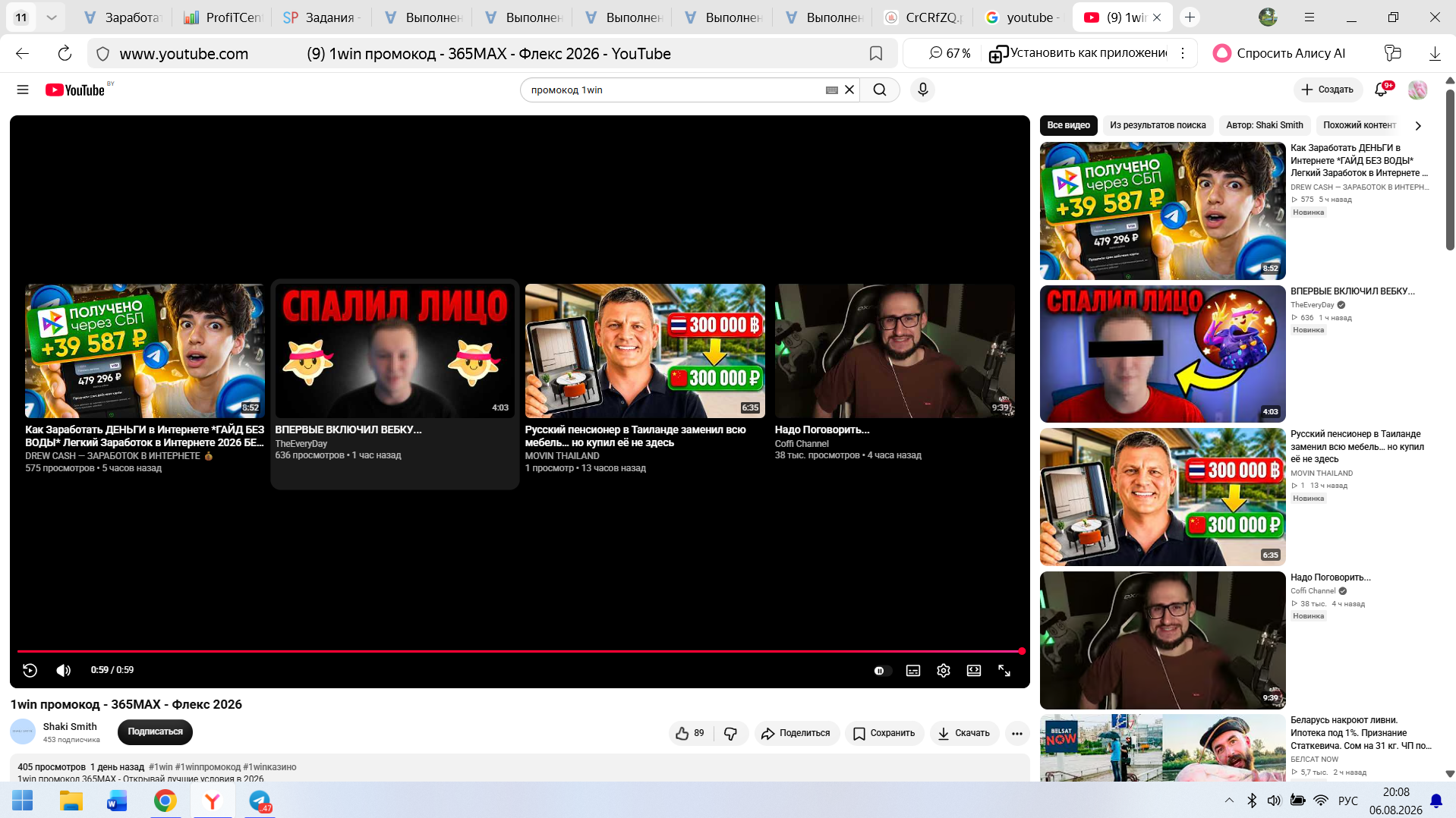Screen dimensions: 1456x818
Task: Open endscreen video СПАЛИЛ ЛИЦО thumbnail
Action: coord(395,351)
